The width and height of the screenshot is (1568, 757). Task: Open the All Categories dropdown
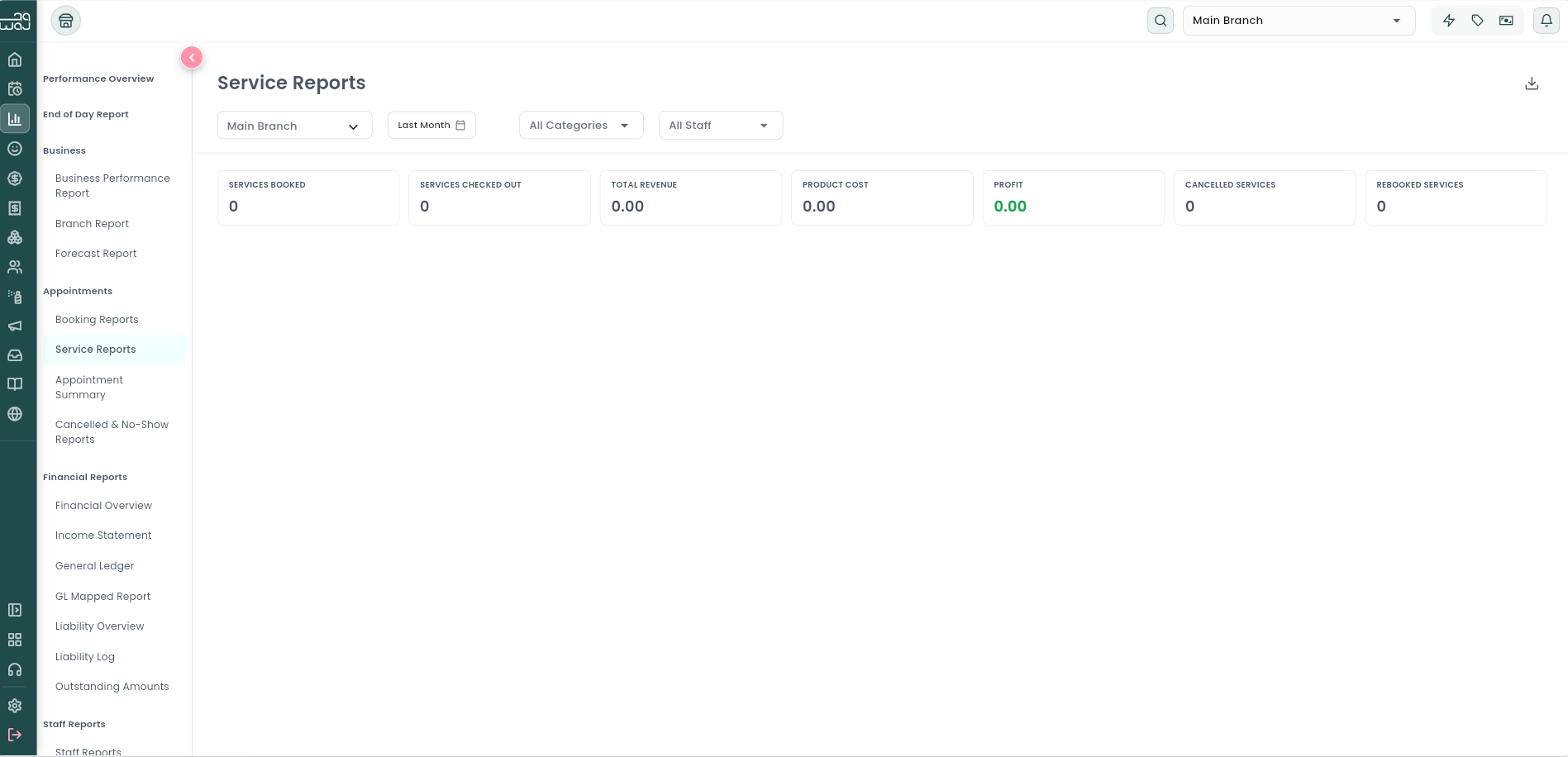point(581,126)
